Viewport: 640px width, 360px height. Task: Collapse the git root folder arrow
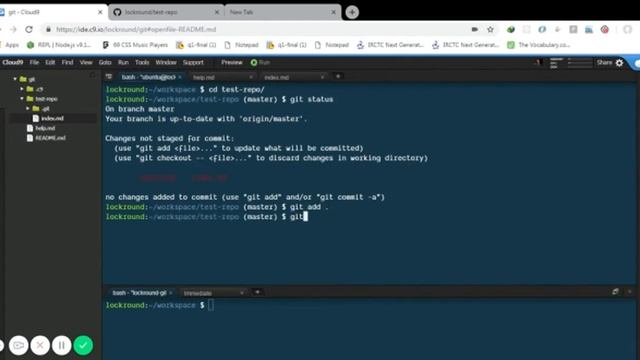[x=15, y=79]
